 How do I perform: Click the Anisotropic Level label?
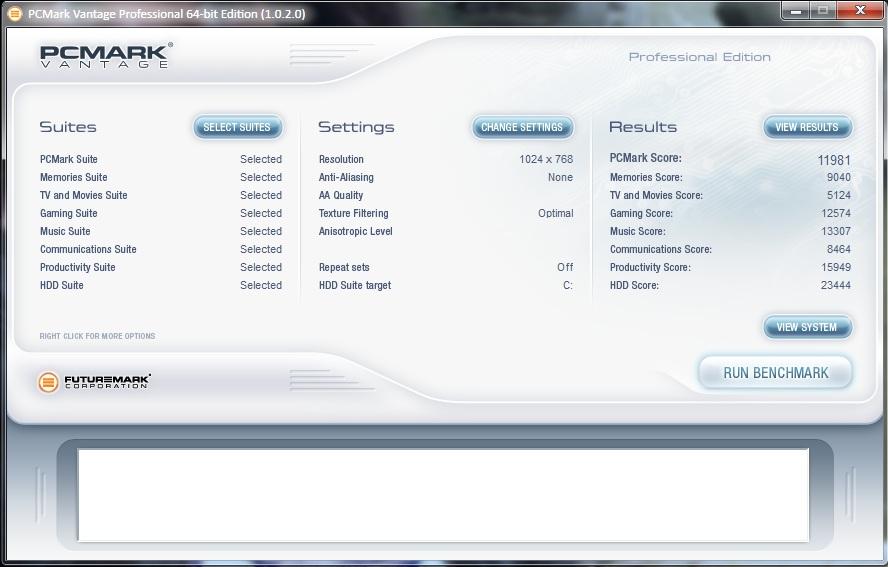[x=356, y=231]
